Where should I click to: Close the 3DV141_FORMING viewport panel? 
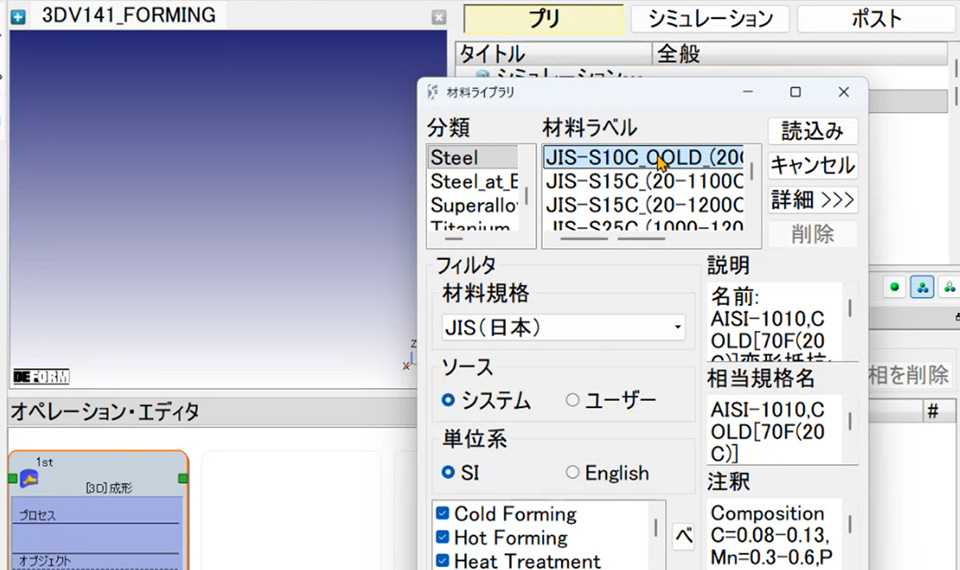pyautogui.click(x=438, y=17)
